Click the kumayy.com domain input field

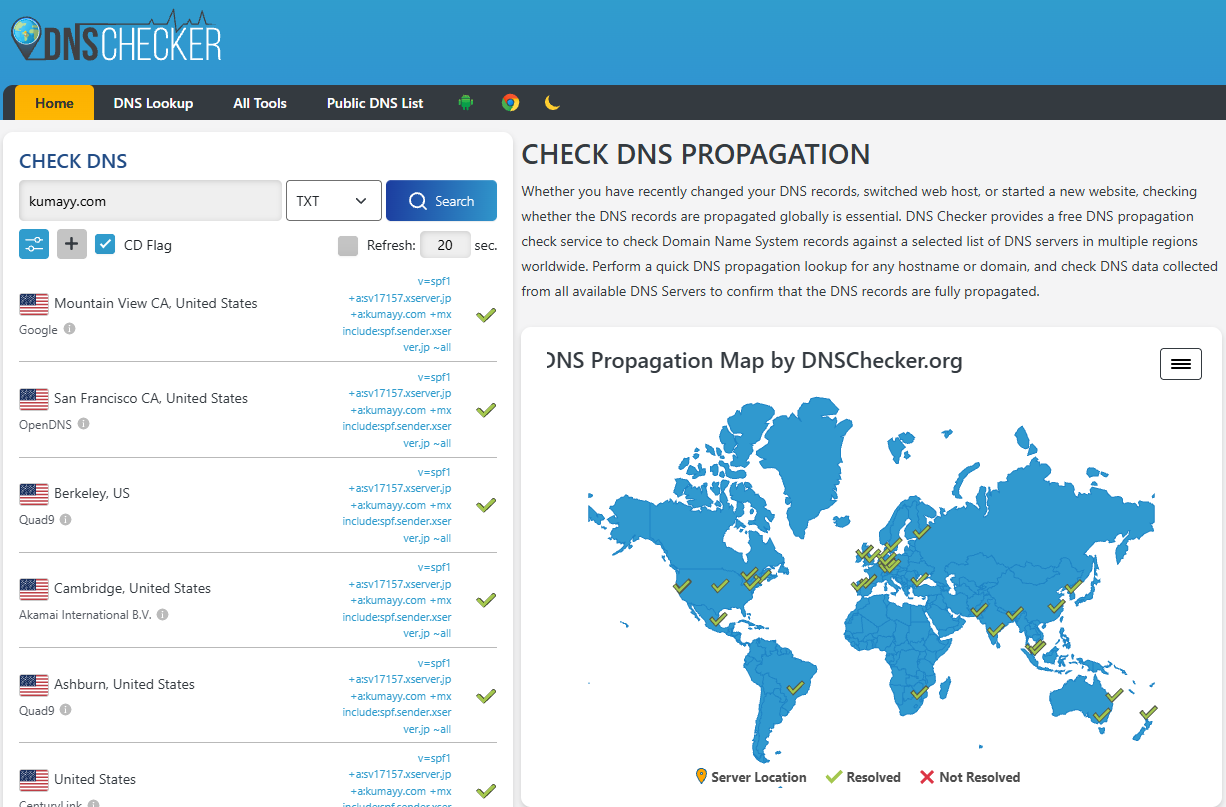pyautogui.click(x=150, y=201)
